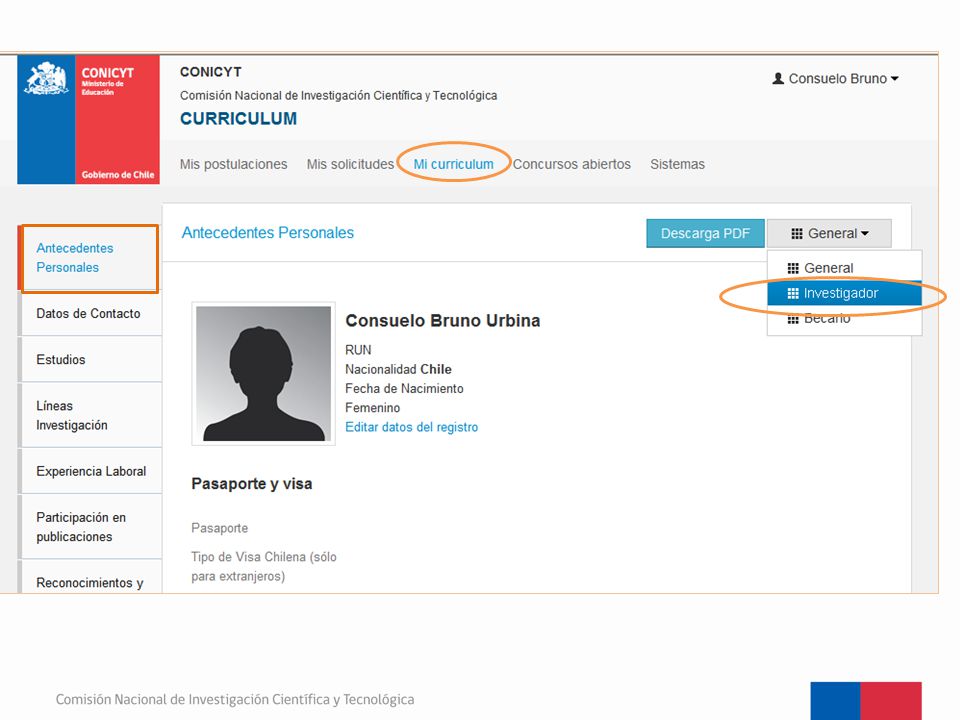Open the Mis postulaciones tab

[233, 164]
